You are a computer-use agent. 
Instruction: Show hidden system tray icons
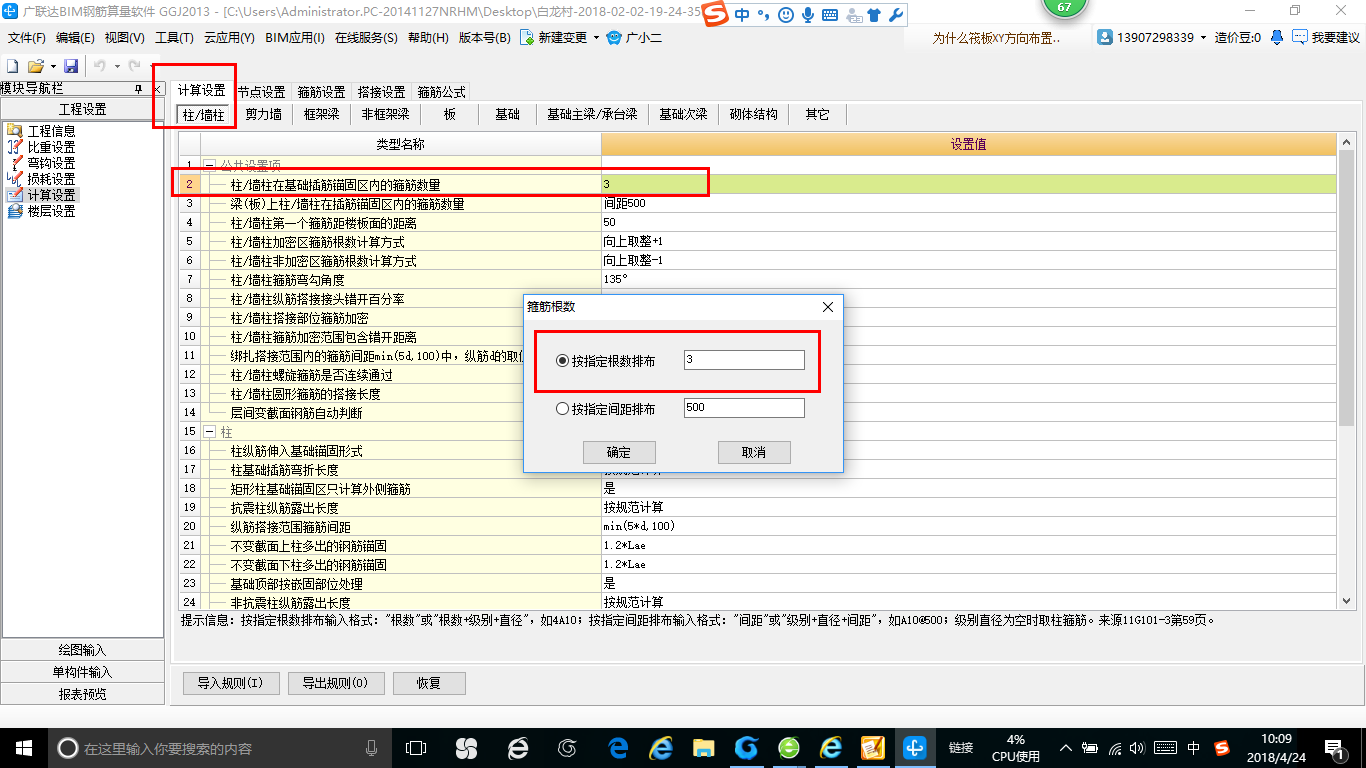[1066, 748]
